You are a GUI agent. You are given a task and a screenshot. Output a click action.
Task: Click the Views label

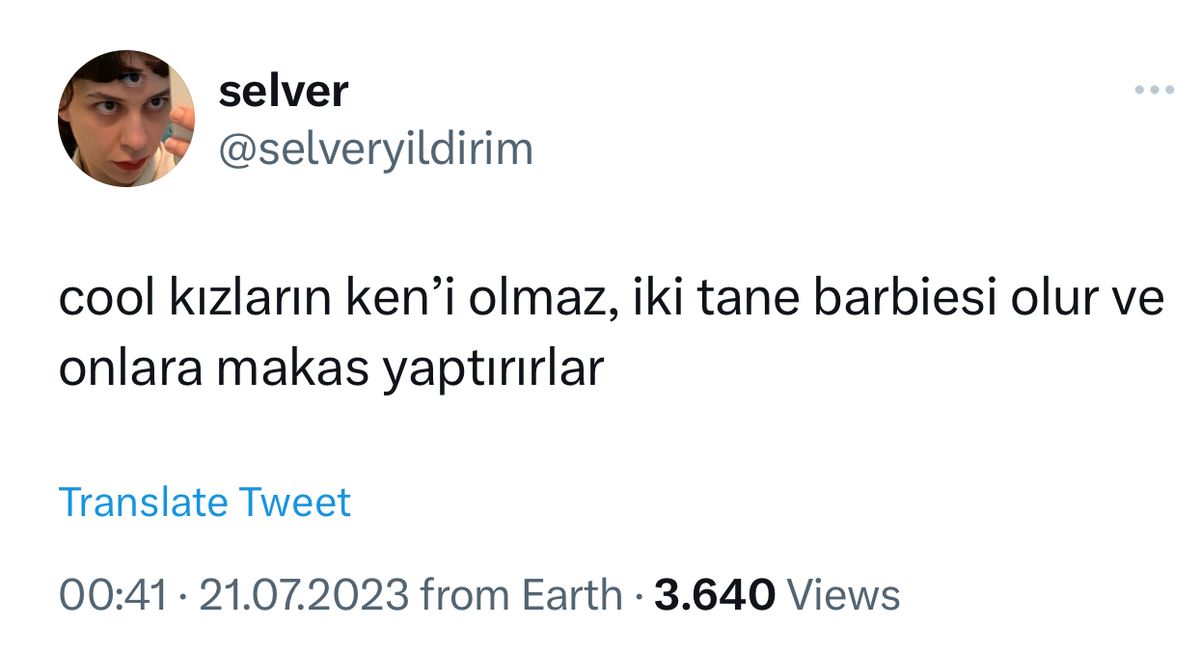(844, 596)
